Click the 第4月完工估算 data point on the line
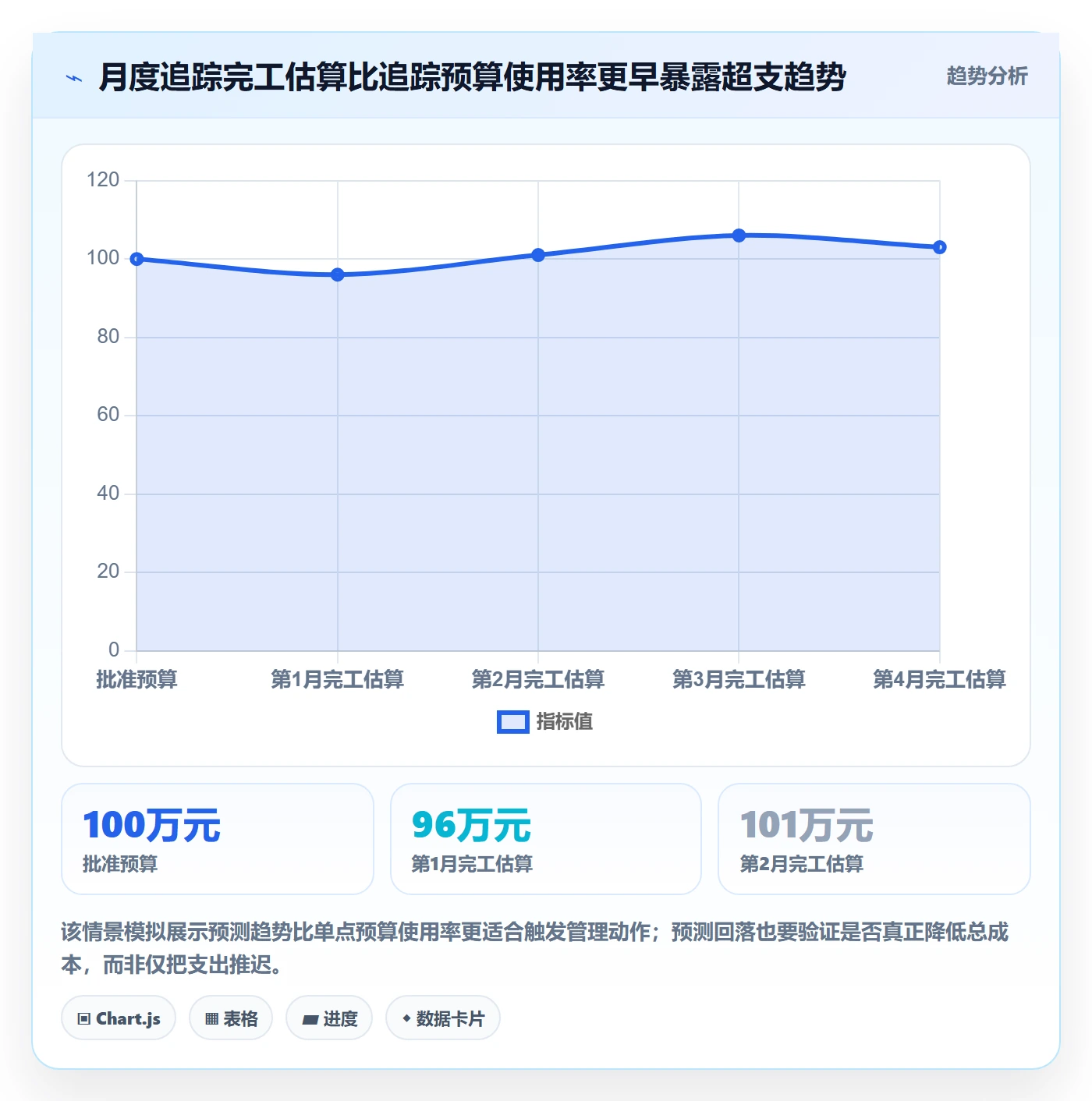1092x1101 pixels. click(940, 247)
